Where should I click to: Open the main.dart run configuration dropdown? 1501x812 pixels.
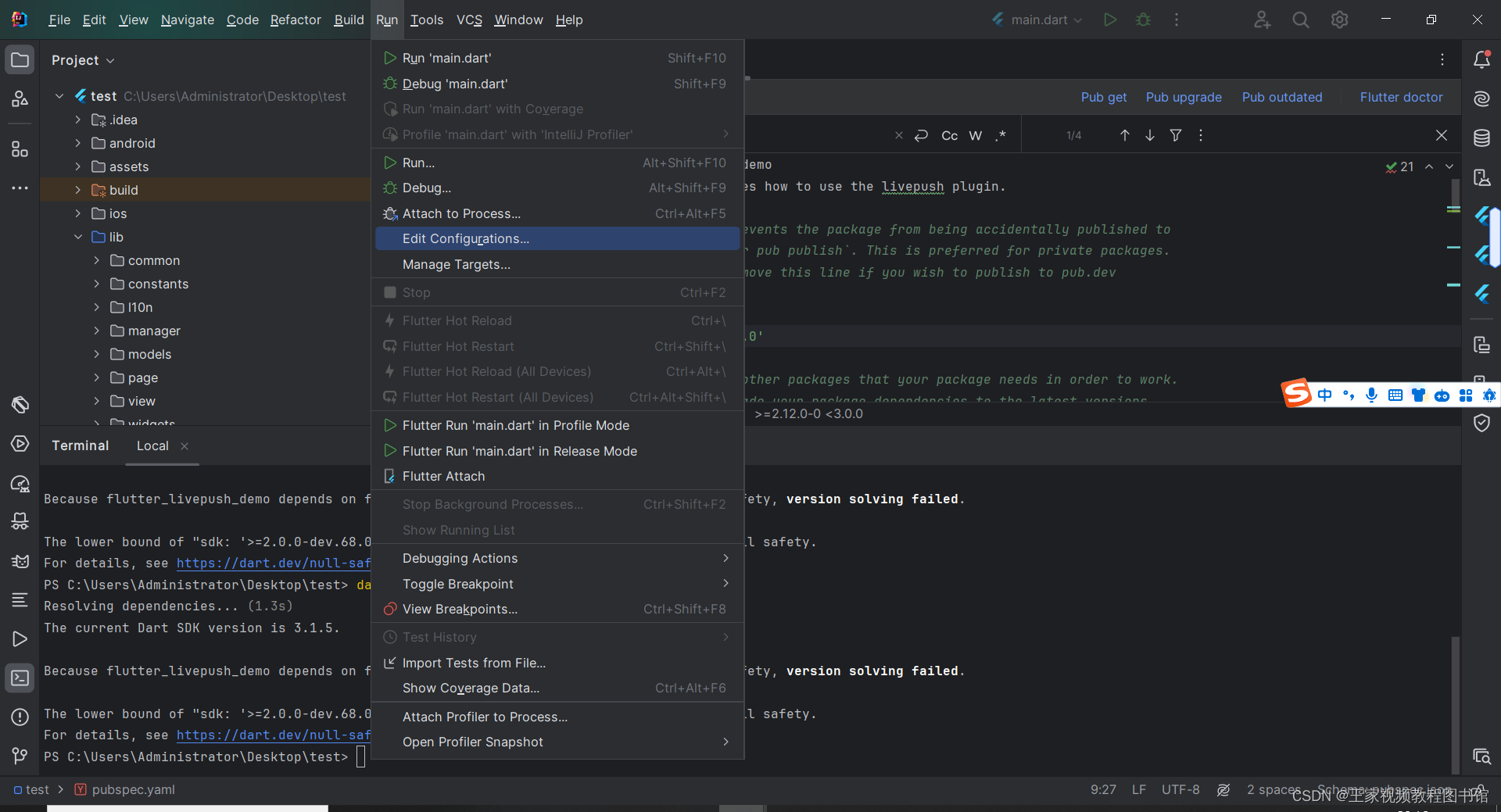tap(1040, 20)
